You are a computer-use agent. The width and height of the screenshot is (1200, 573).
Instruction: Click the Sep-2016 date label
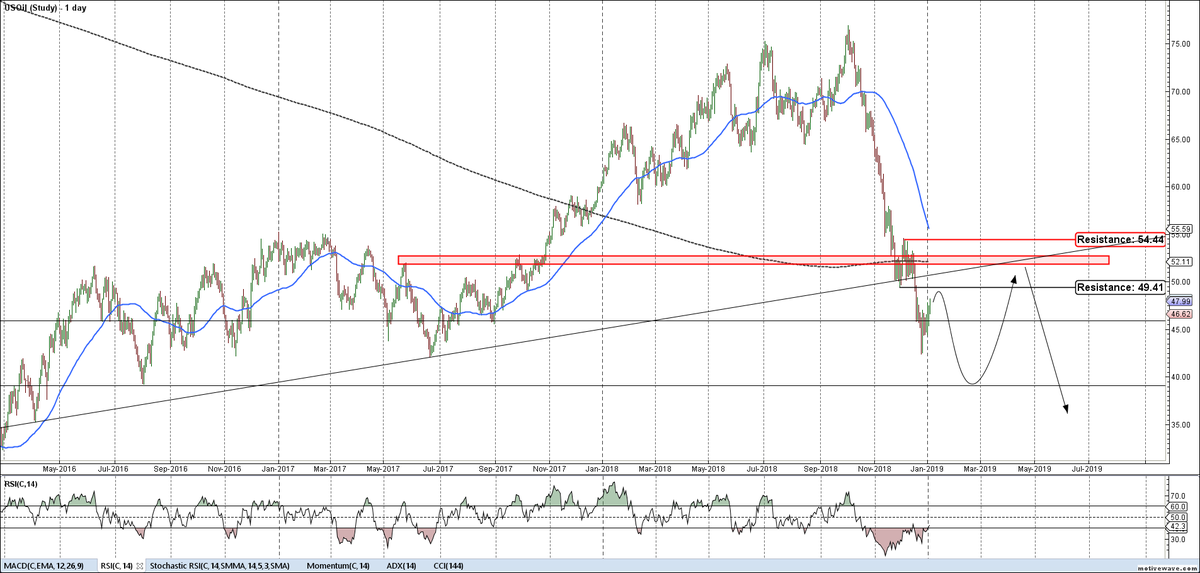(x=171, y=468)
